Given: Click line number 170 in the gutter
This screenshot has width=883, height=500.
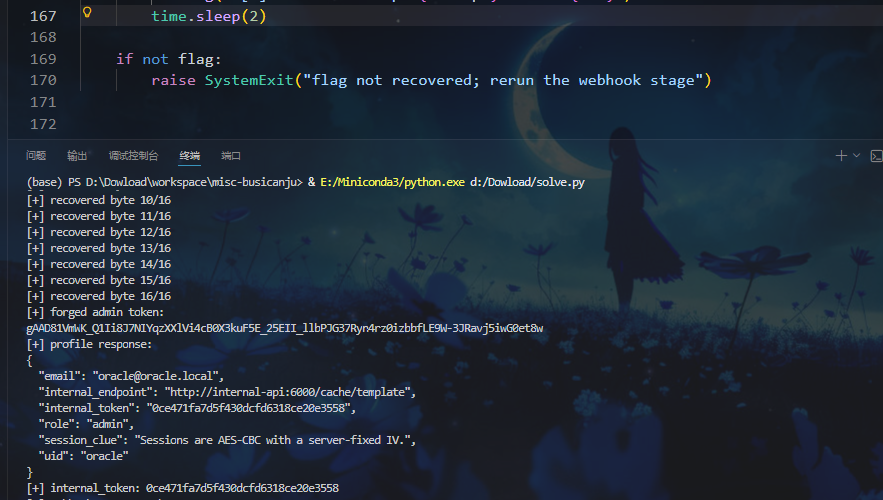Looking at the screenshot, I should (43, 81).
